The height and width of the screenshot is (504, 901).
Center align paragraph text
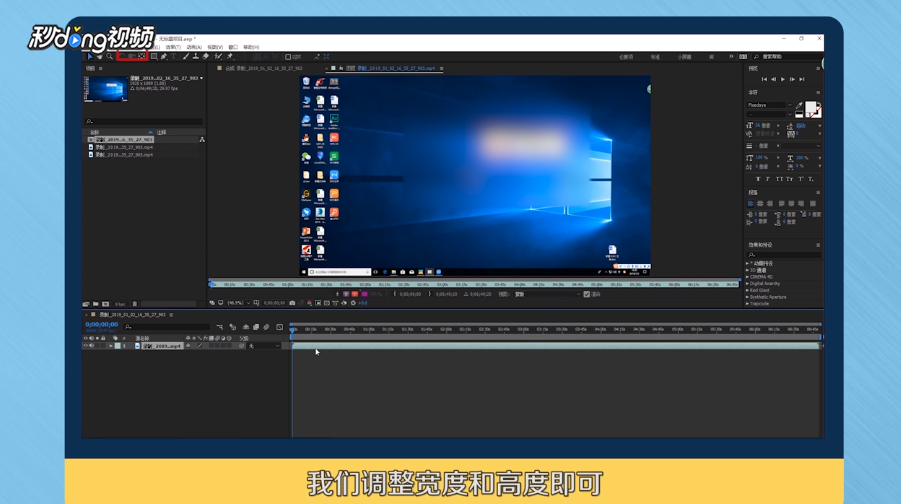tap(760, 203)
